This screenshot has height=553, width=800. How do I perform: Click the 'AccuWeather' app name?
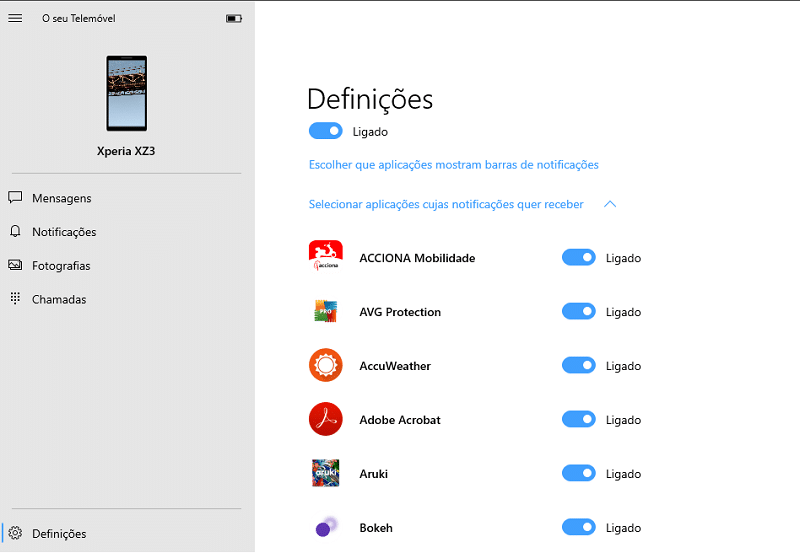(x=395, y=366)
